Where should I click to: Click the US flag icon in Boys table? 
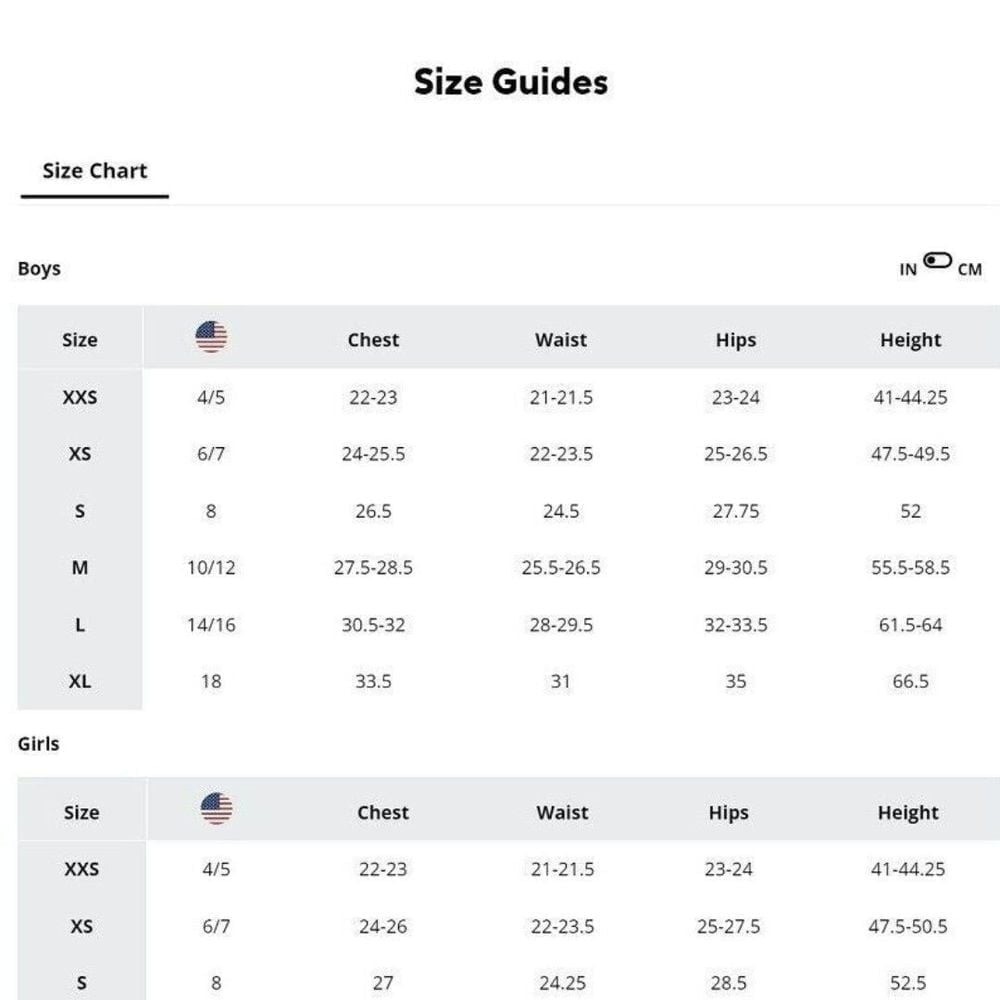211,337
